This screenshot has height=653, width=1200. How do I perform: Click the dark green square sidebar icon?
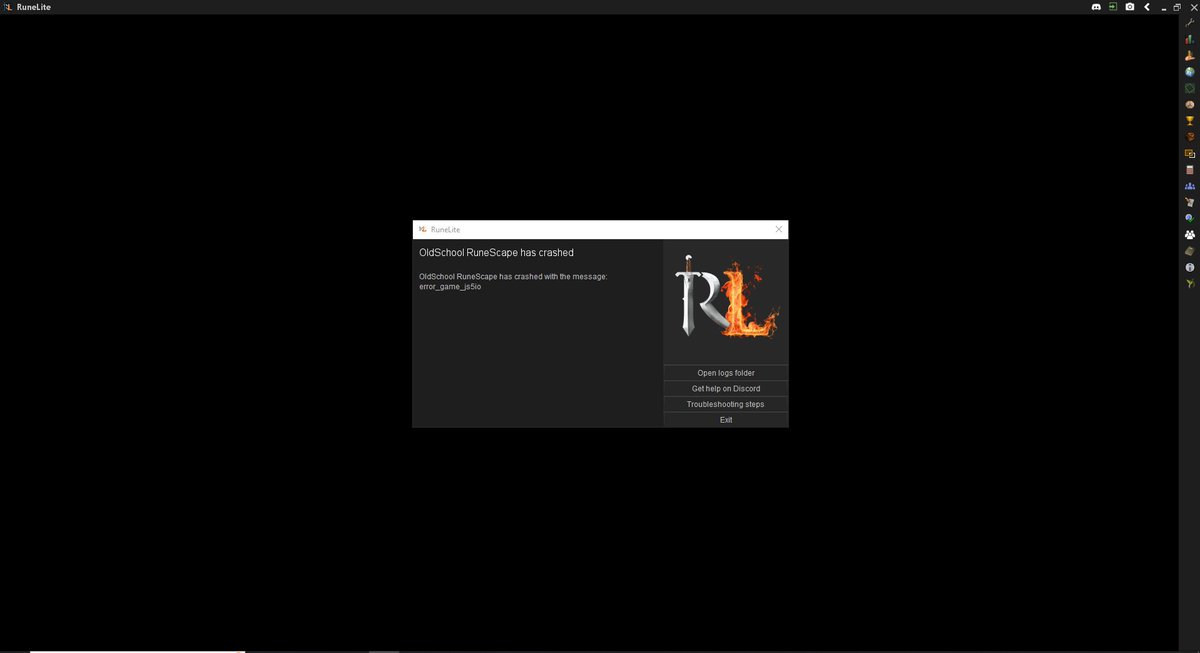(1190, 88)
